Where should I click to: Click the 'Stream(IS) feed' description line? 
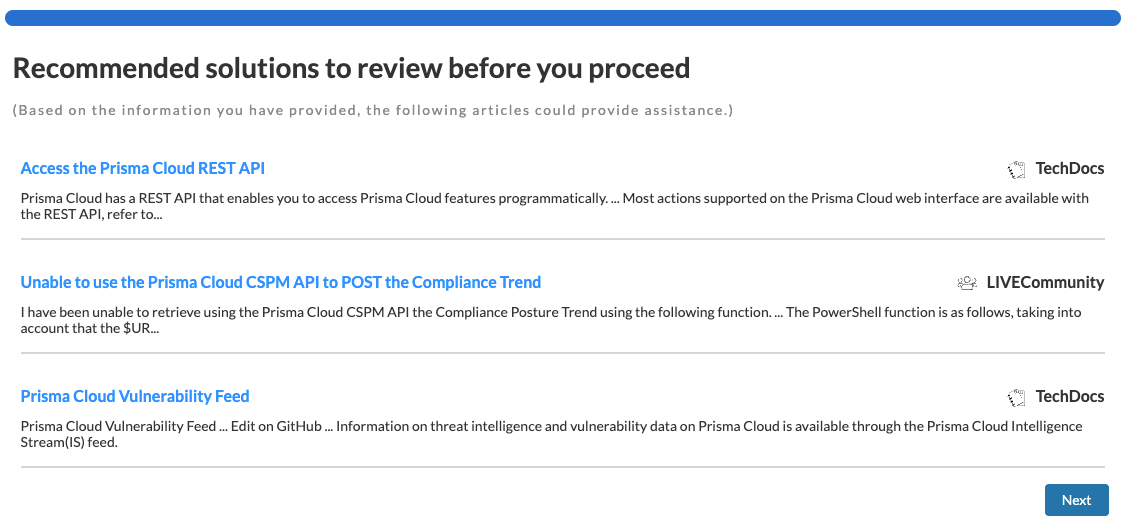click(x=70, y=441)
